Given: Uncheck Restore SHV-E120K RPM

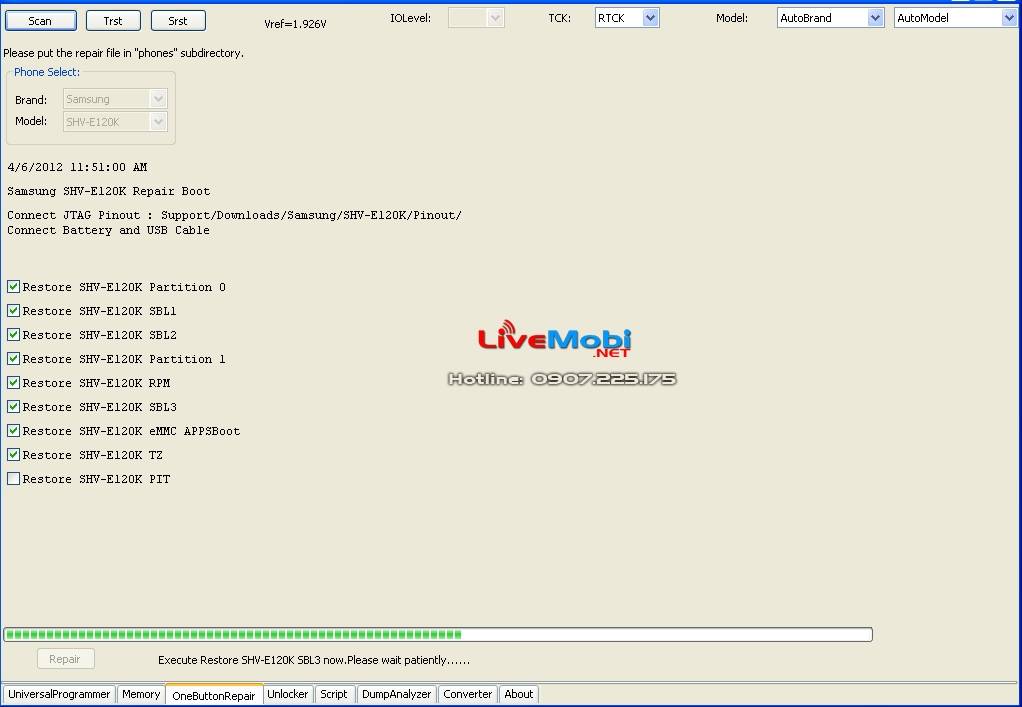Looking at the screenshot, I should (x=14, y=383).
